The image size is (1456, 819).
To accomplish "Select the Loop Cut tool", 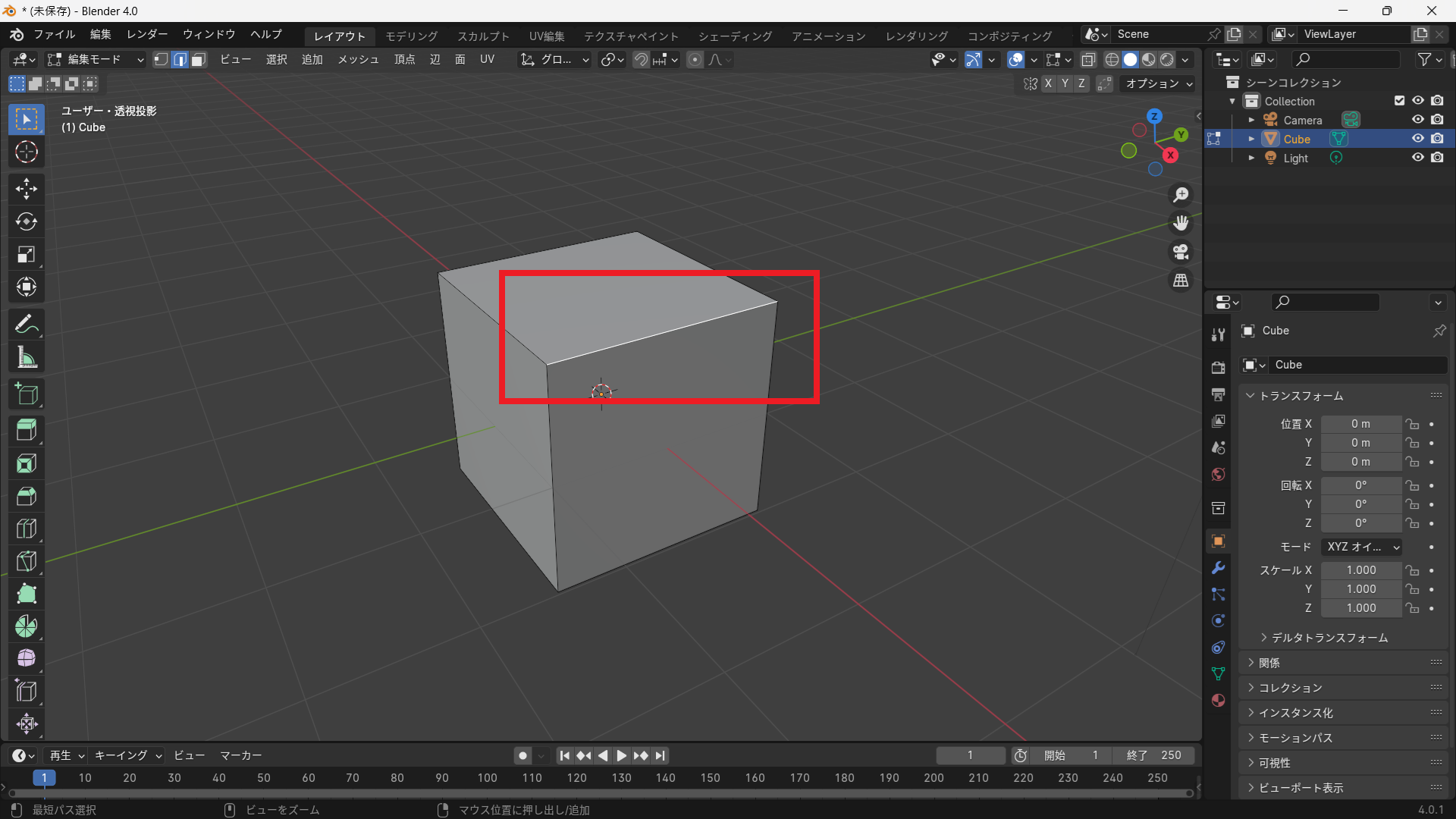I will 27,529.
